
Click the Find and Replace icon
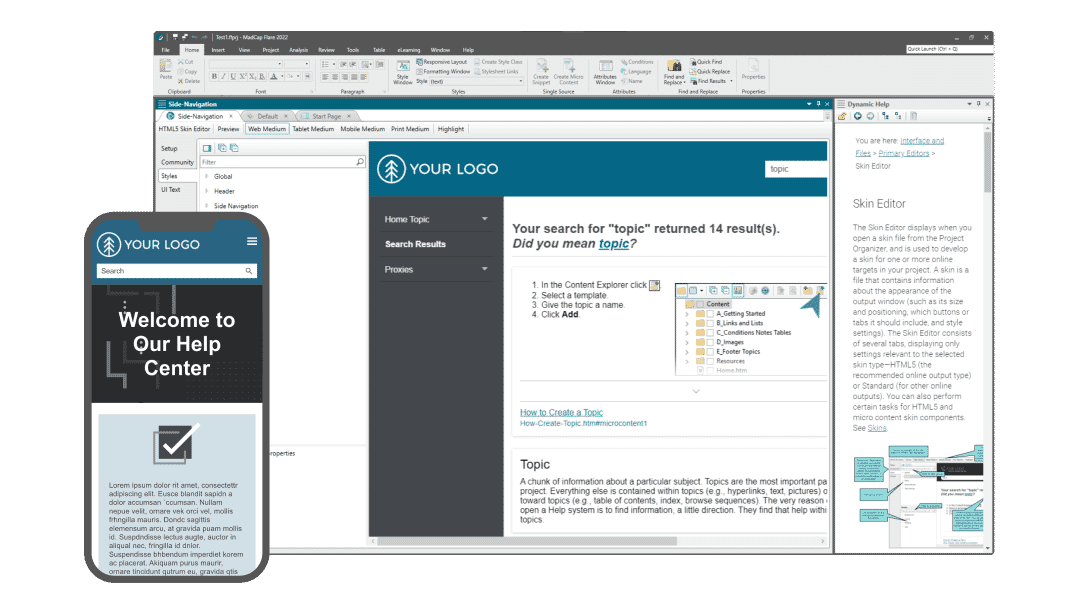pyautogui.click(x=674, y=70)
